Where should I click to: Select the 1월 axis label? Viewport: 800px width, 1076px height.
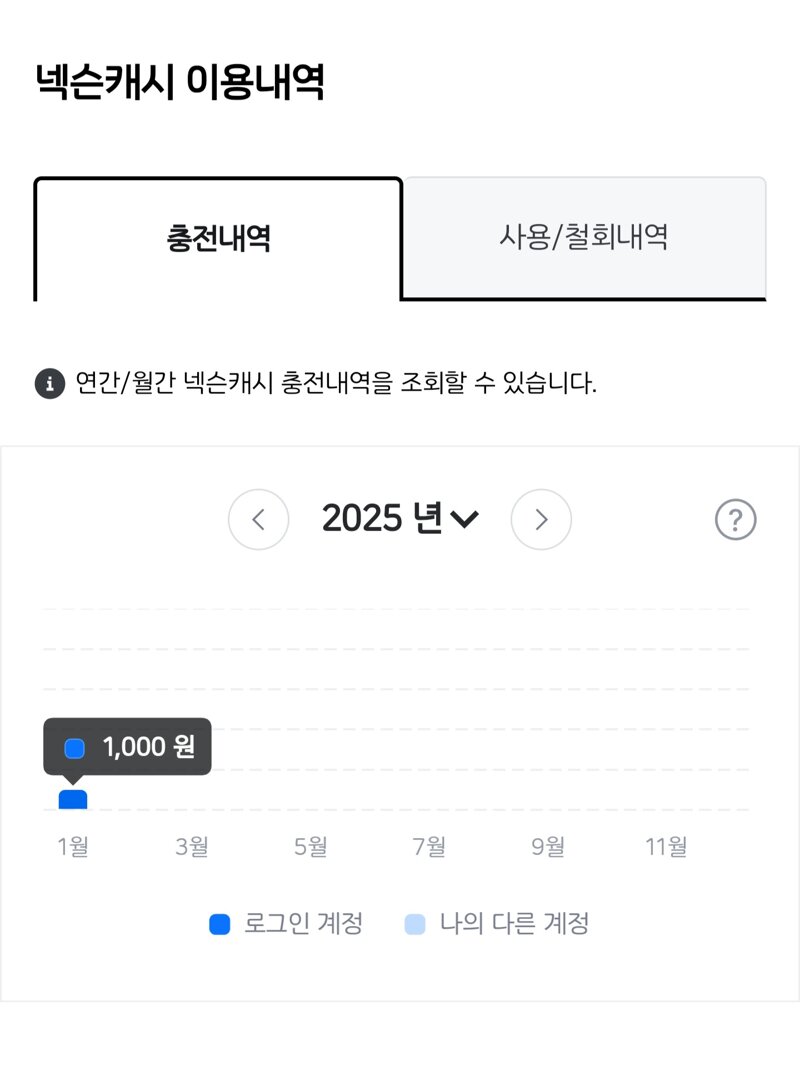[73, 847]
